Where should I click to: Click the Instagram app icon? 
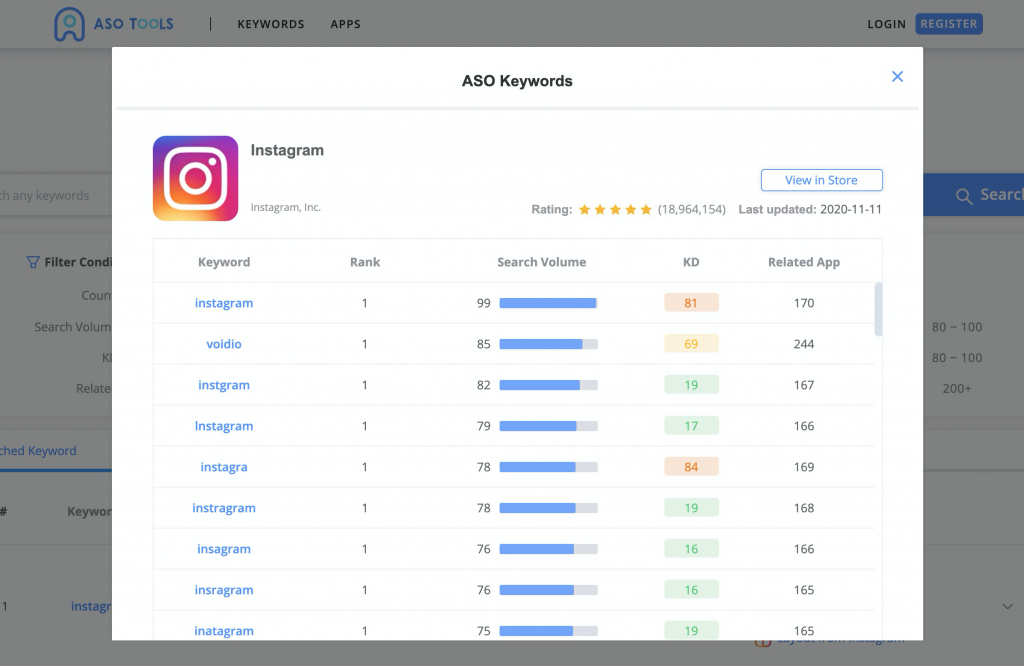195,178
